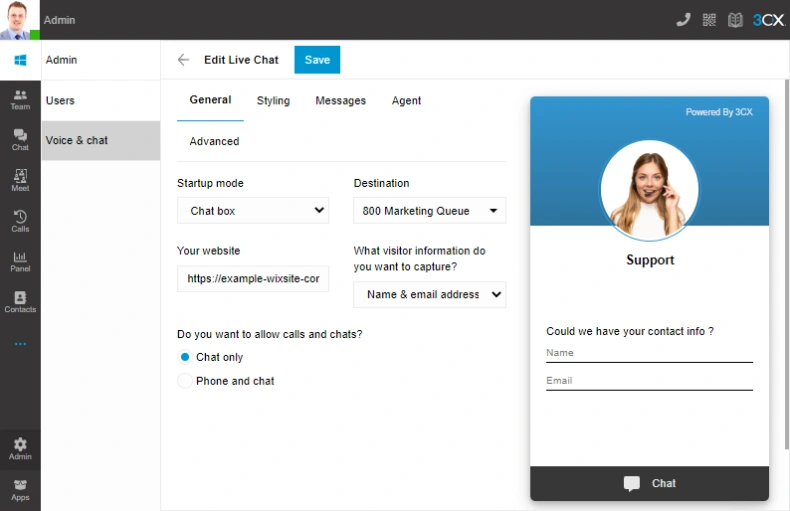Open the Panel section in sidebar
Image resolution: width=790 pixels, height=511 pixels.
point(20,262)
